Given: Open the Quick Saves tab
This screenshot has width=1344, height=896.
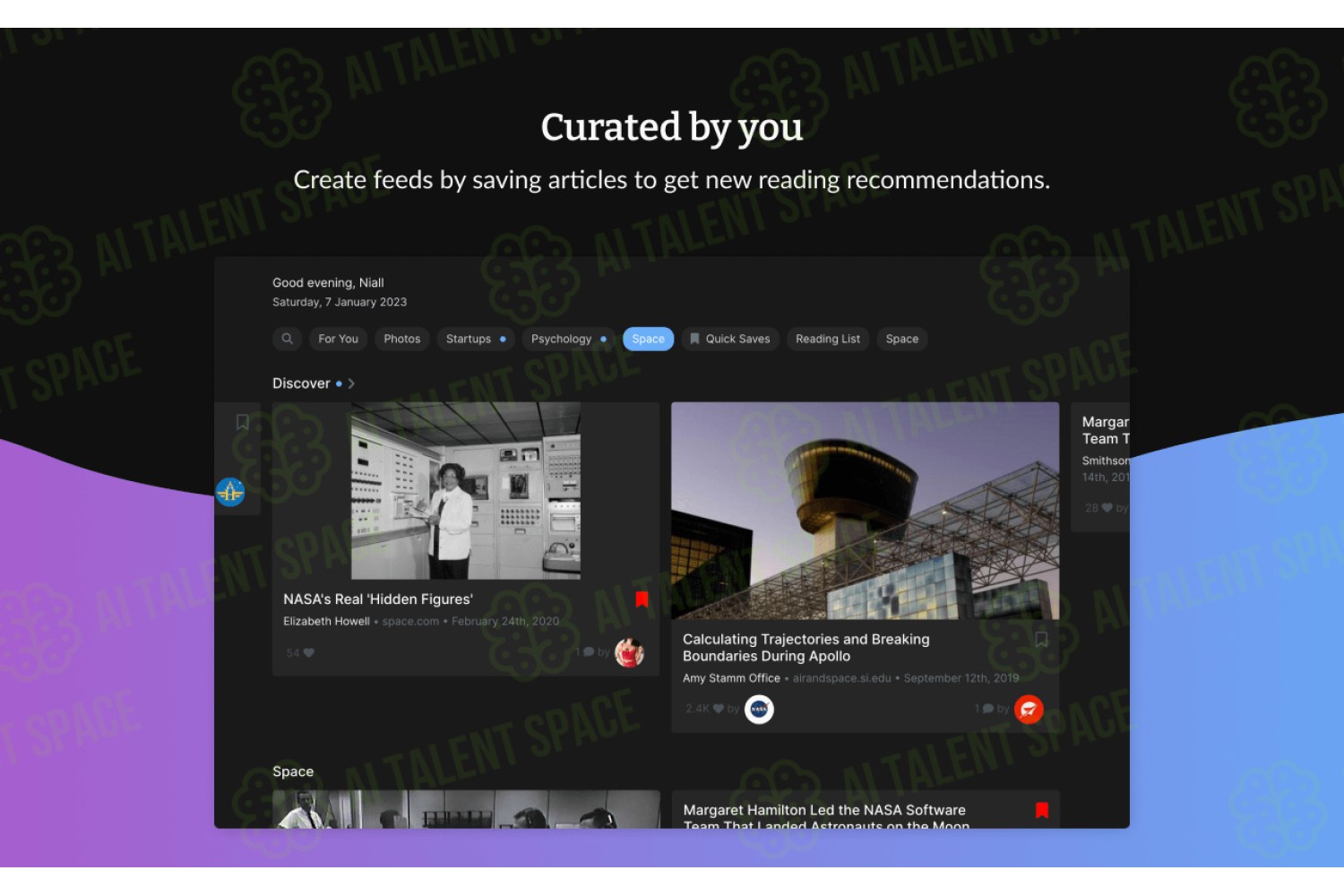Looking at the screenshot, I should click(730, 339).
